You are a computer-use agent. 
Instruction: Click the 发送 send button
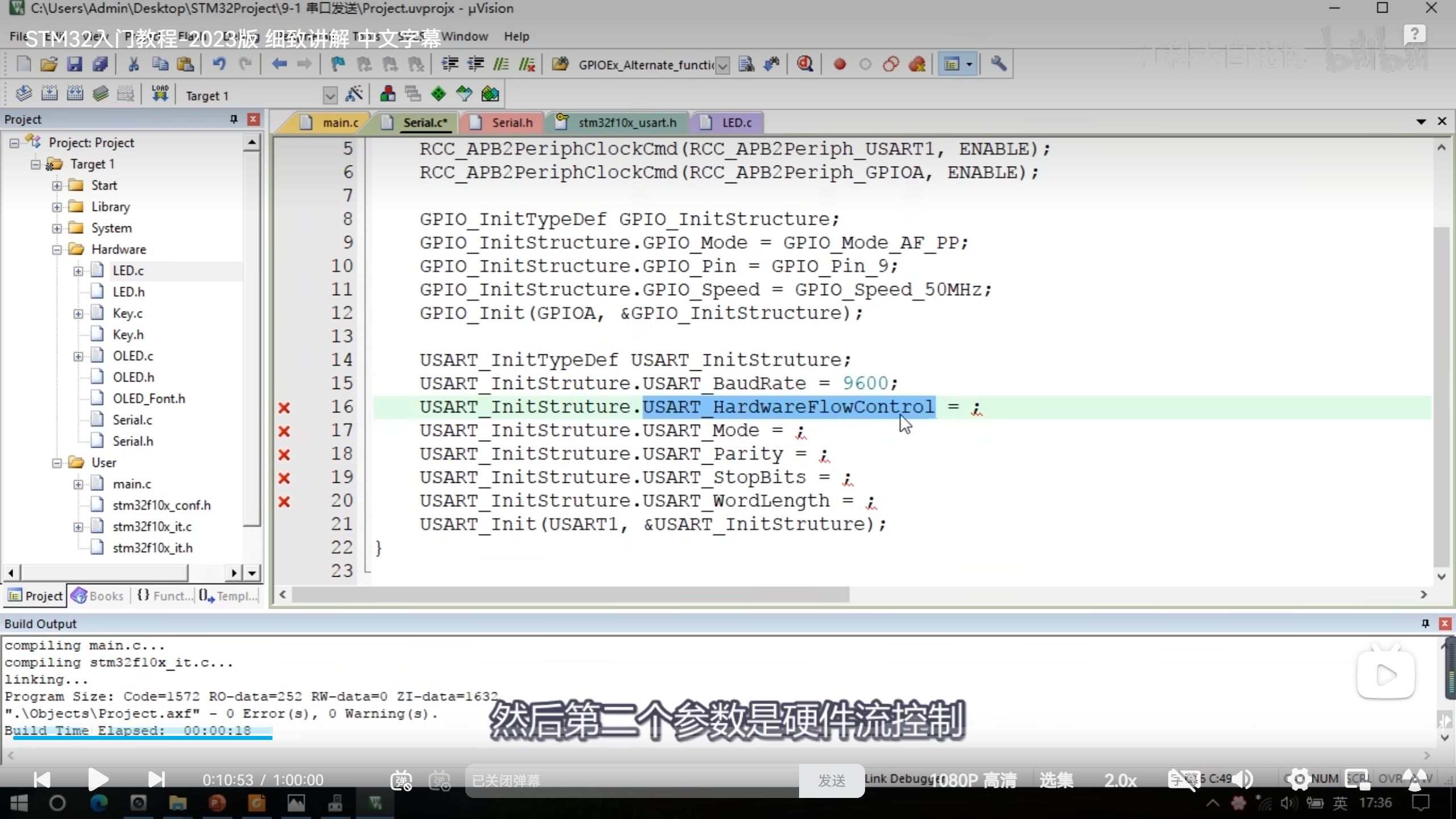point(832,780)
